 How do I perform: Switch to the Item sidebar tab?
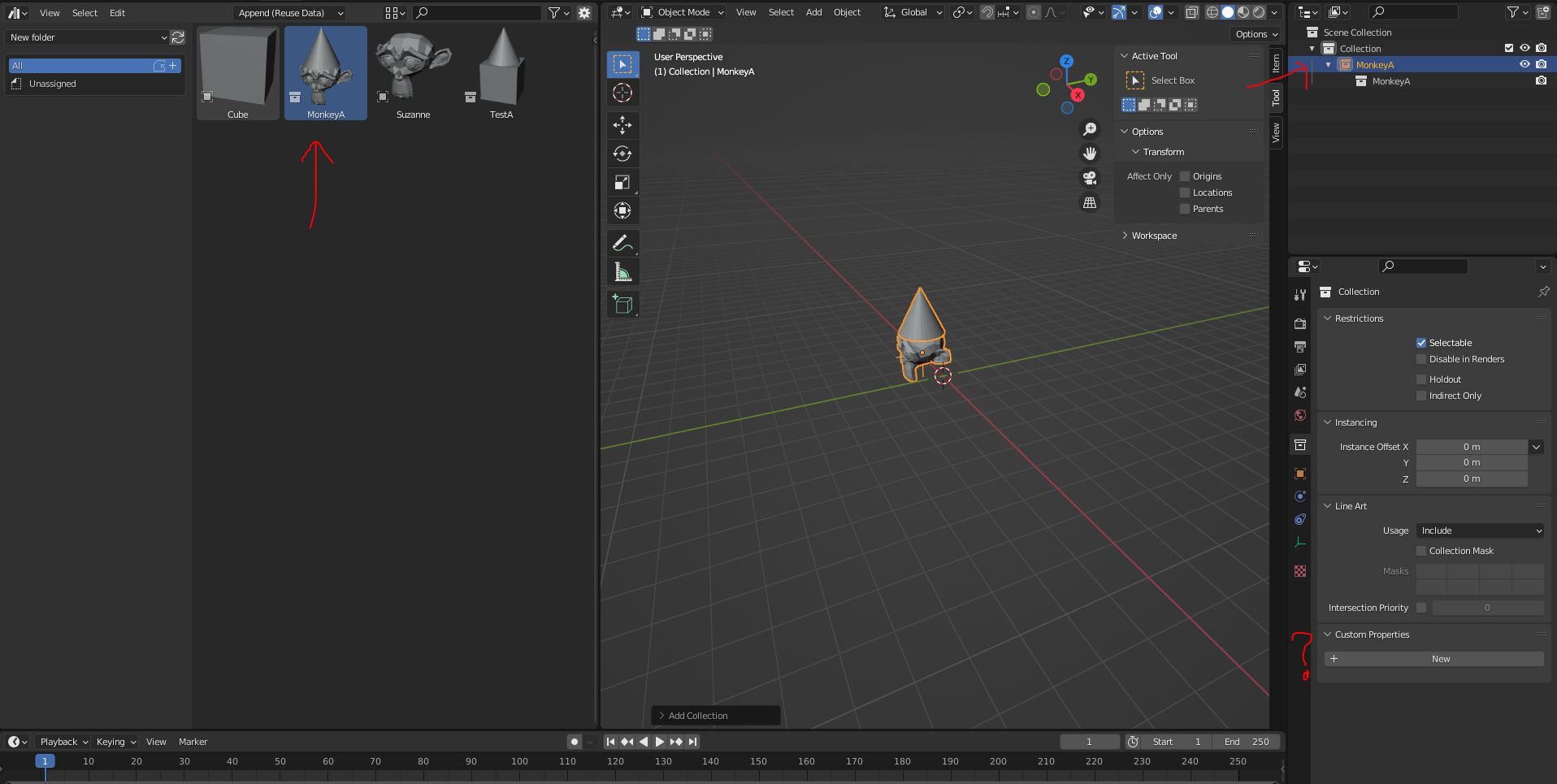coord(1276,63)
